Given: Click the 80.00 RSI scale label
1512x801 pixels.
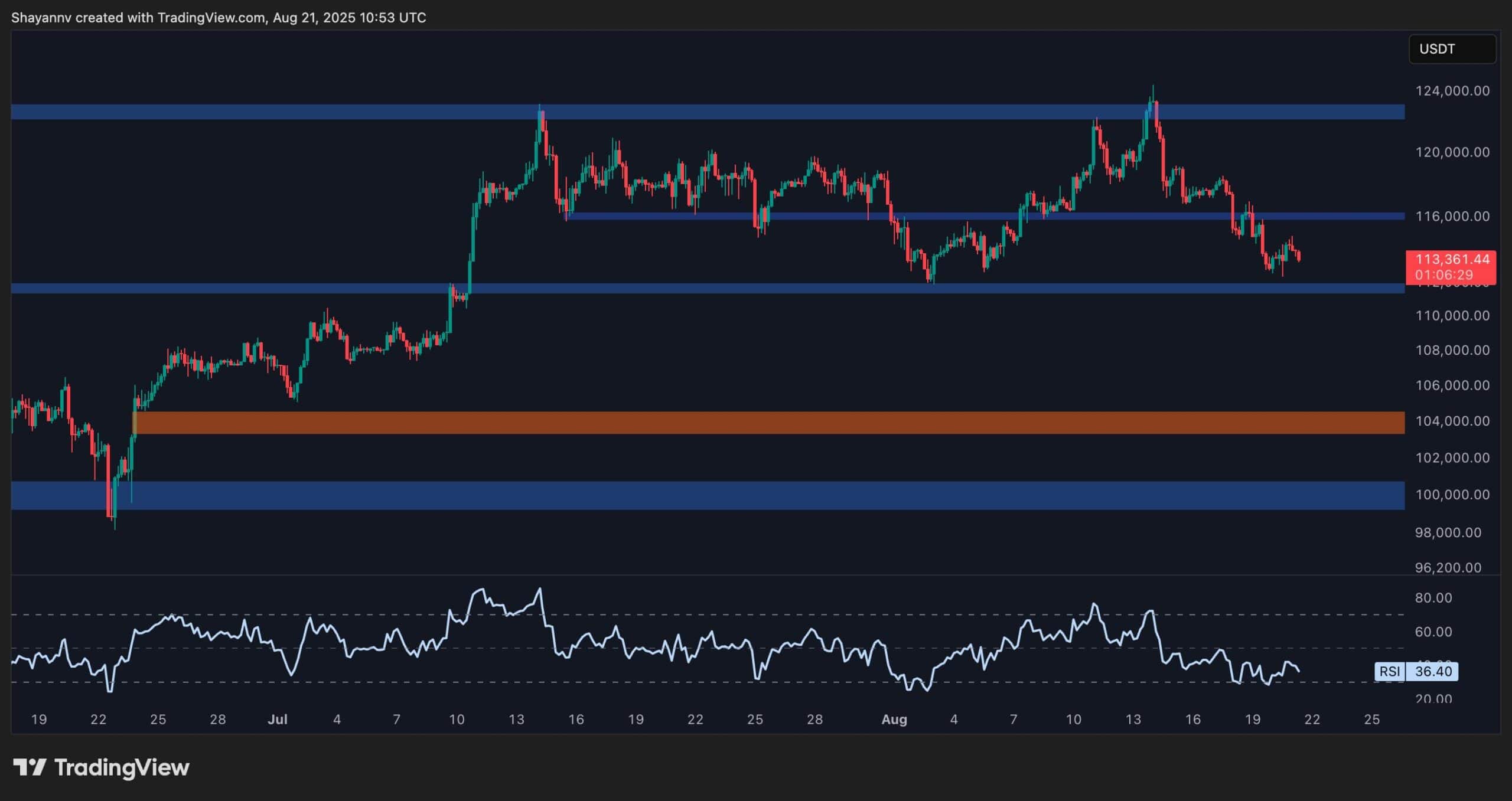Looking at the screenshot, I should [1433, 598].
